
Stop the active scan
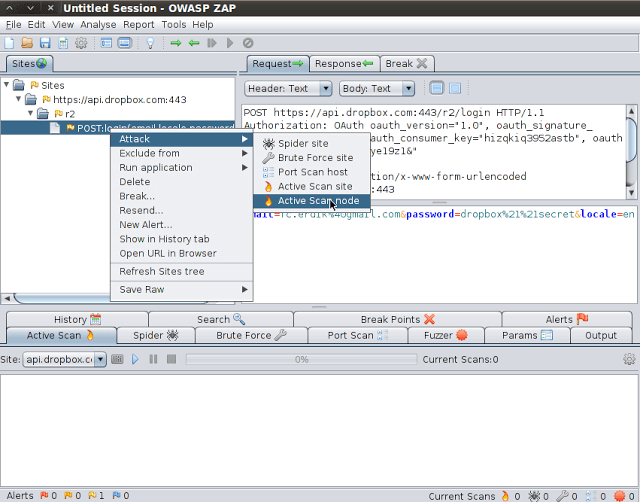171,359
